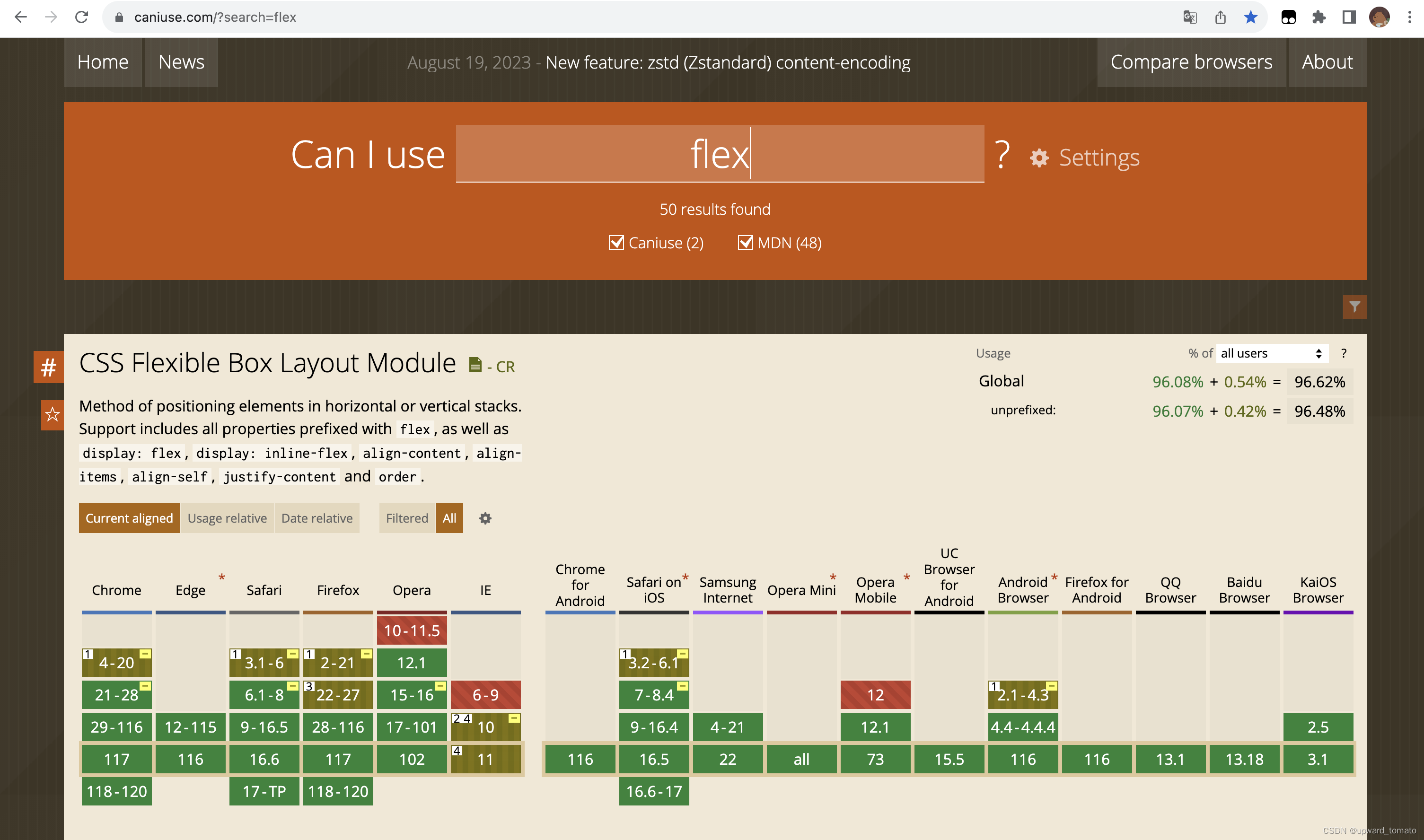1424x840 pixels.
Task: Toggle the Caniuse (2) results checkbox
Action: coord(616,243)
